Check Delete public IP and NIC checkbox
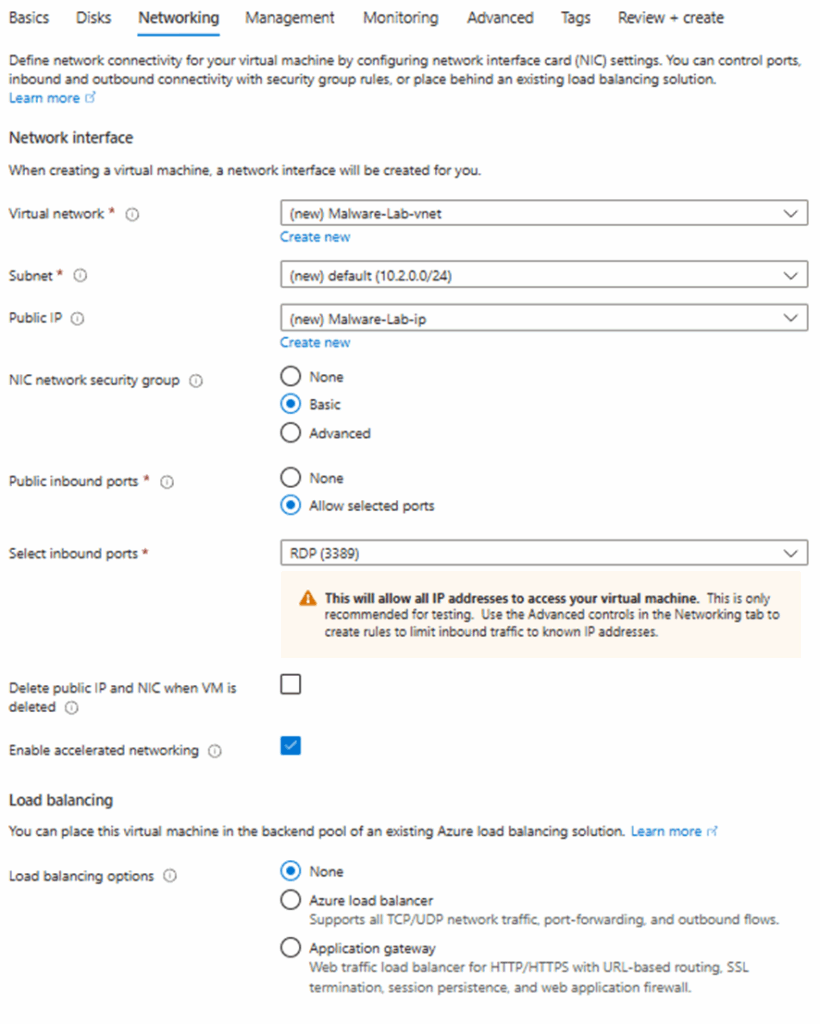Screen dimensions: 820x1024 tap(291, 684)
